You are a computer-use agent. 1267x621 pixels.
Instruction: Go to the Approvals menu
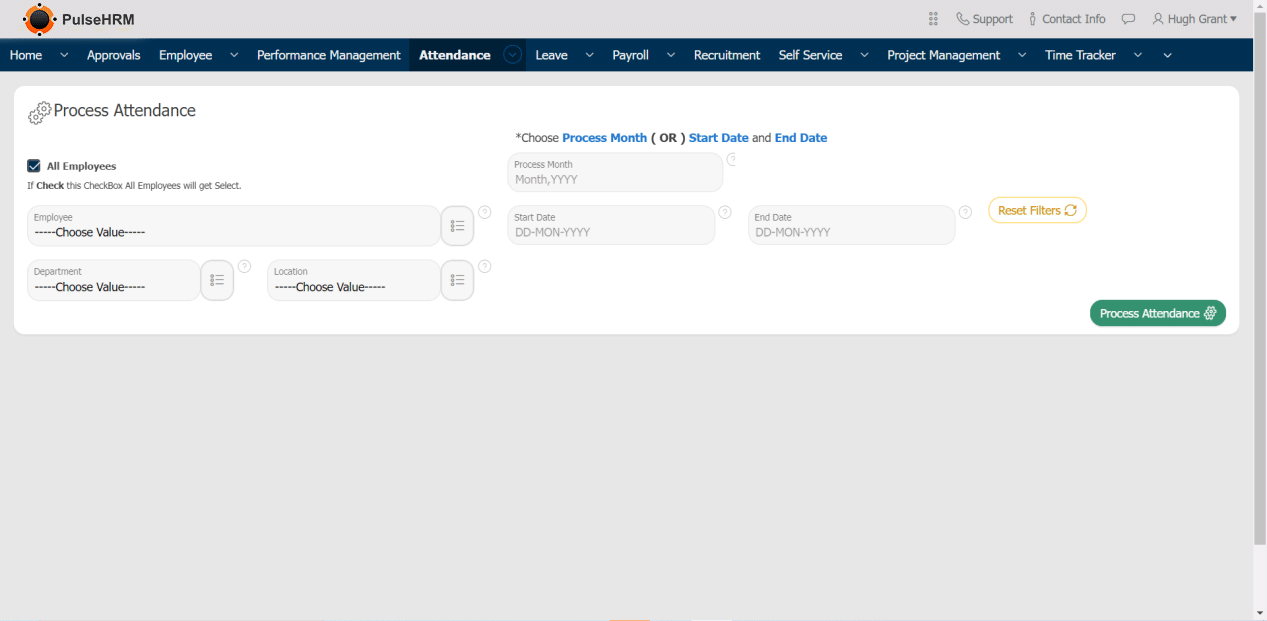point(113,55)
